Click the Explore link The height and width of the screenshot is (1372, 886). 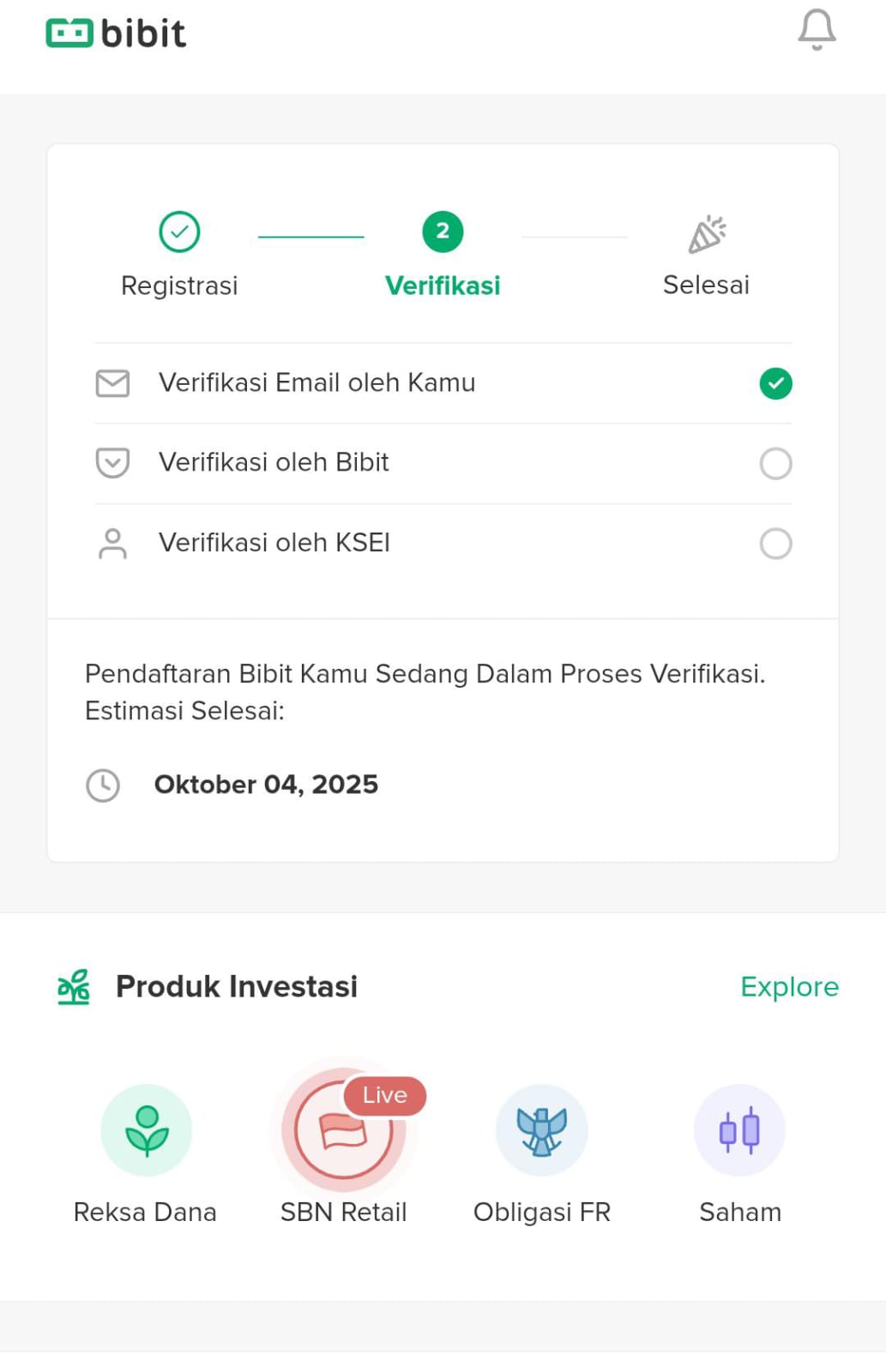[x=789, y=987]
